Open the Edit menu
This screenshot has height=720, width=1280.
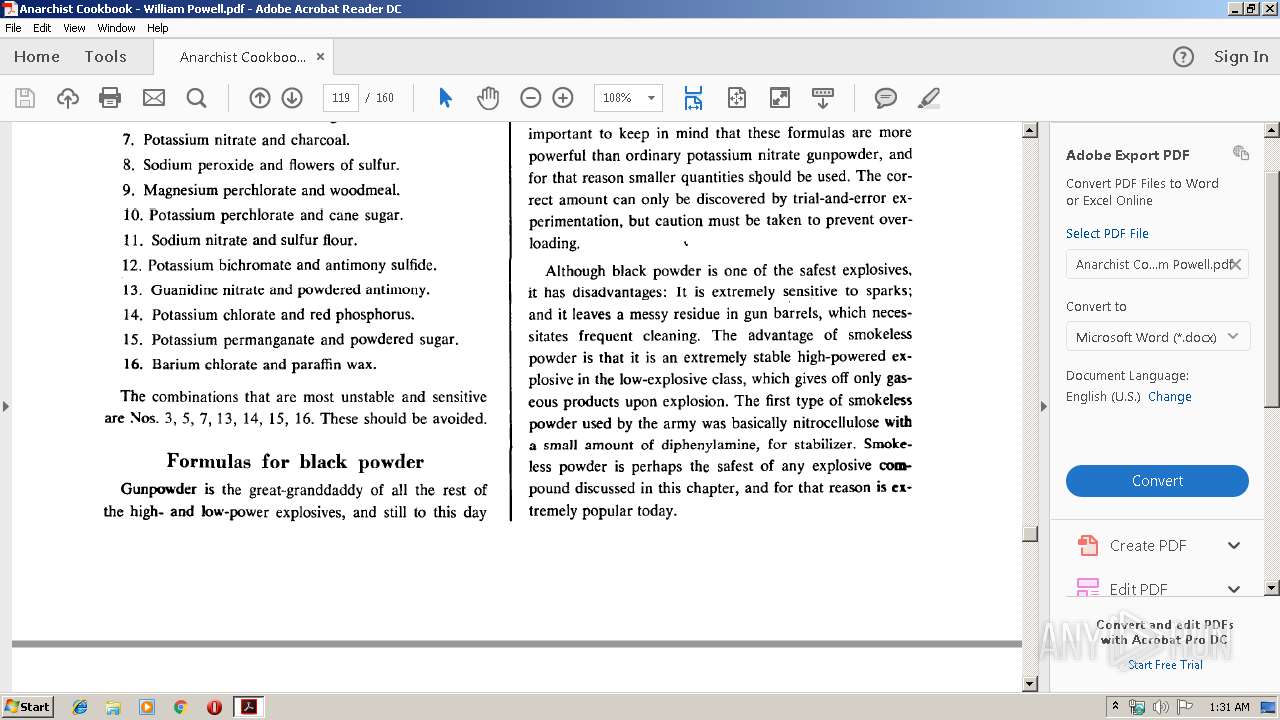[x=42, y=28]
